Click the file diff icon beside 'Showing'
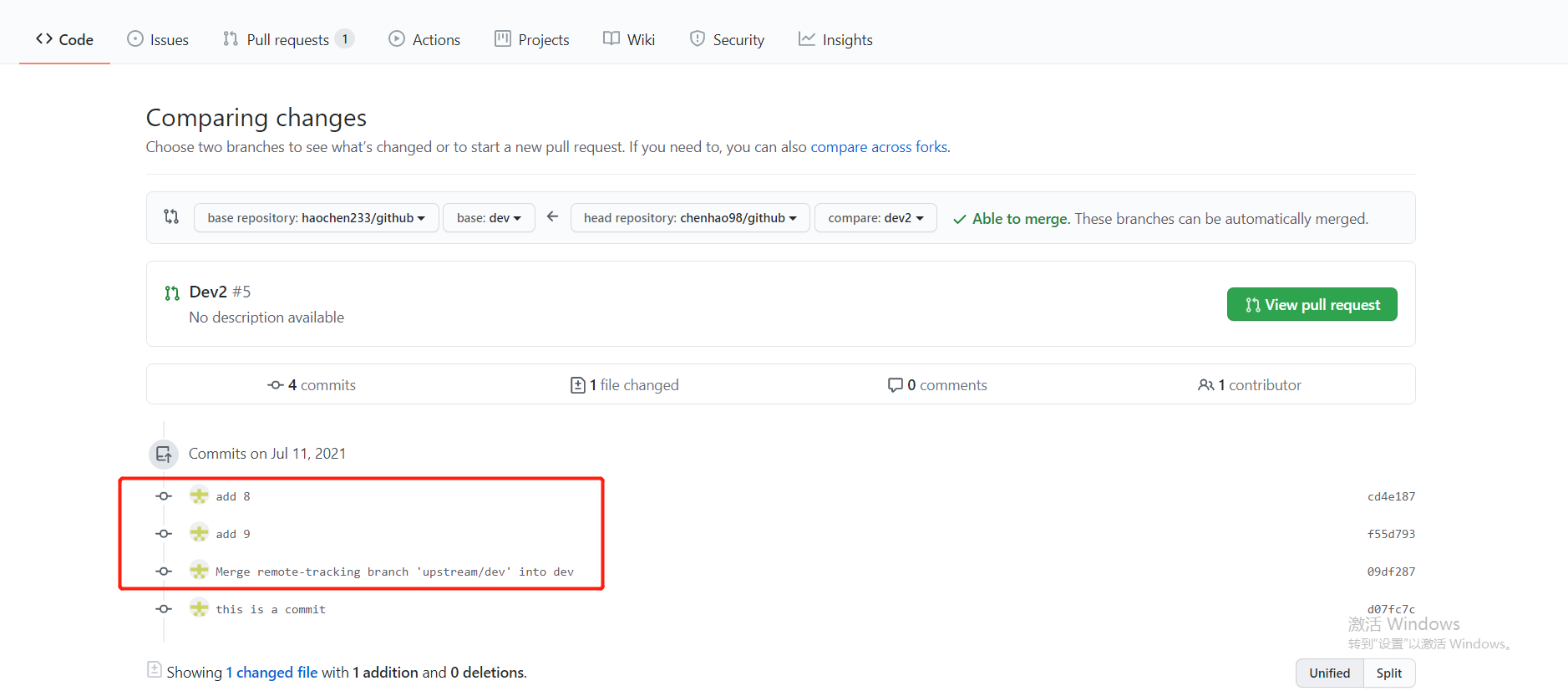Image resolution: width=1568 pixels, height=691 pixels. tap(155, 670)
